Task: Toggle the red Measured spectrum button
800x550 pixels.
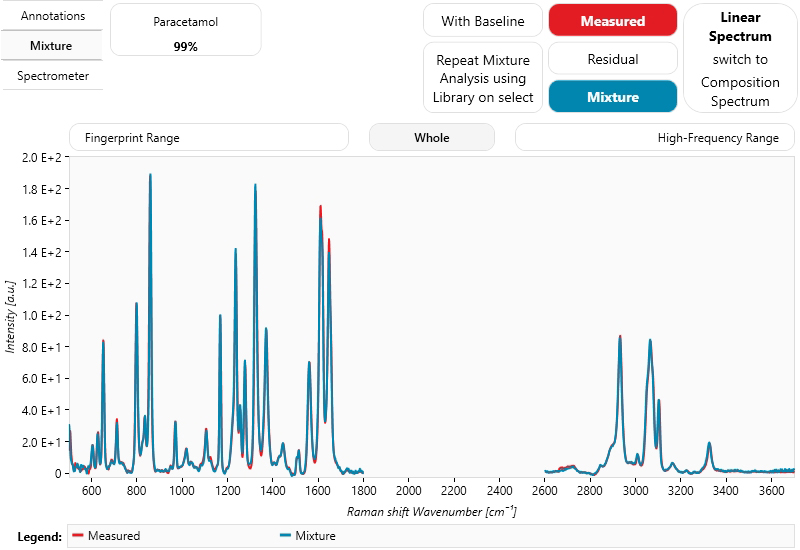Action: click(612, 21)
